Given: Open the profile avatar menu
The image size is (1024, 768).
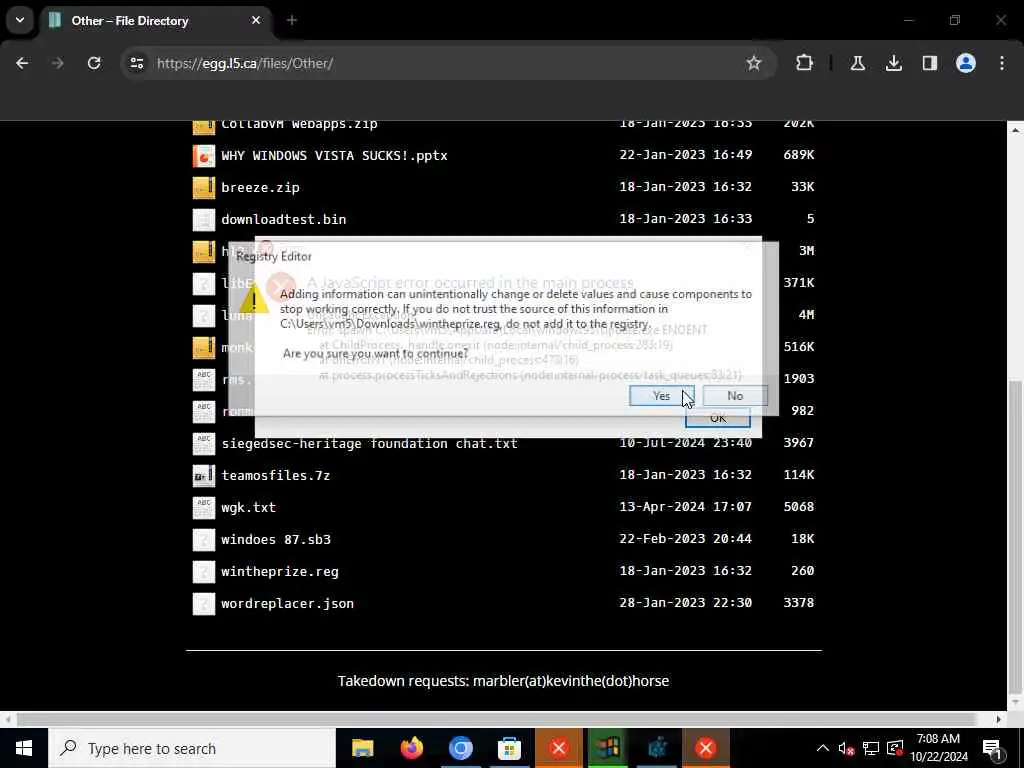Looking at the screenshot, I should (965, 63).
